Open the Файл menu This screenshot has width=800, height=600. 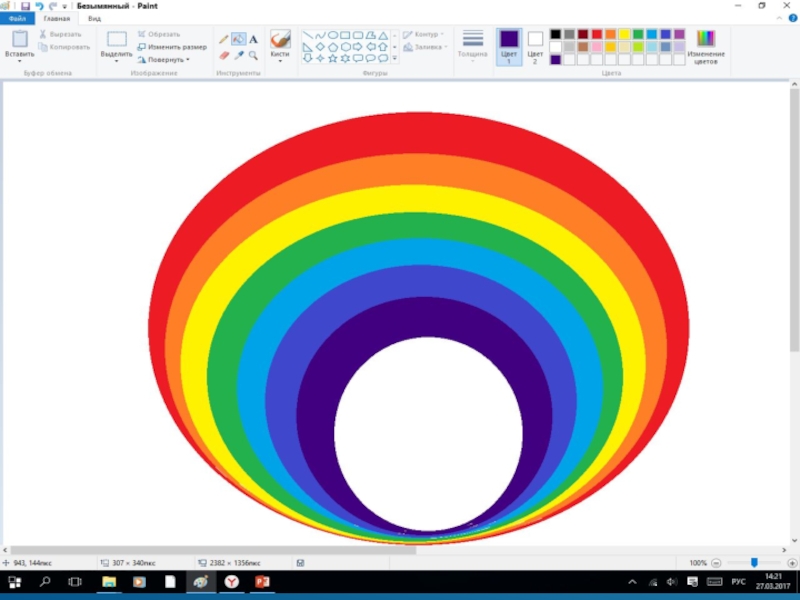coord(17,19)
